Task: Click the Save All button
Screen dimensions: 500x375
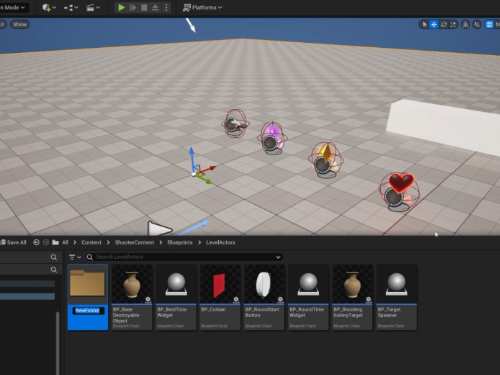Action: pyautogui.click(x=13, y=242)
